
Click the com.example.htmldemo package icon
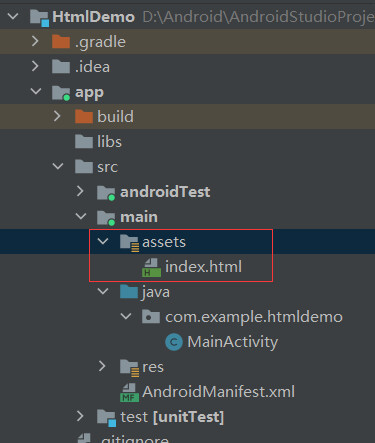pyautogui.click(x=151, y=317)
